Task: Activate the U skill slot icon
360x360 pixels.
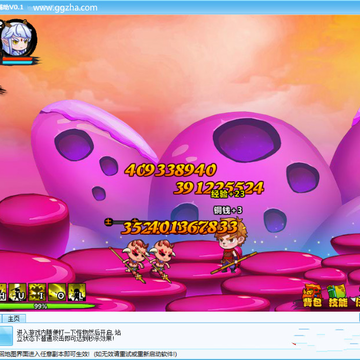Action: (18, 292)
